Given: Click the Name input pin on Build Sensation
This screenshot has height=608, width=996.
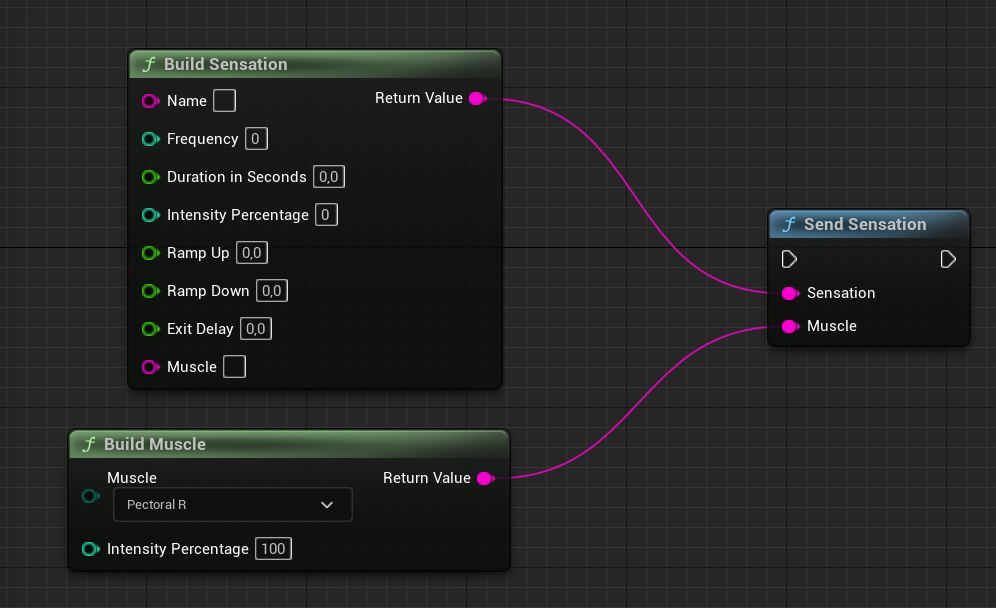Looking at the screenshot, I should click(150, 101).
